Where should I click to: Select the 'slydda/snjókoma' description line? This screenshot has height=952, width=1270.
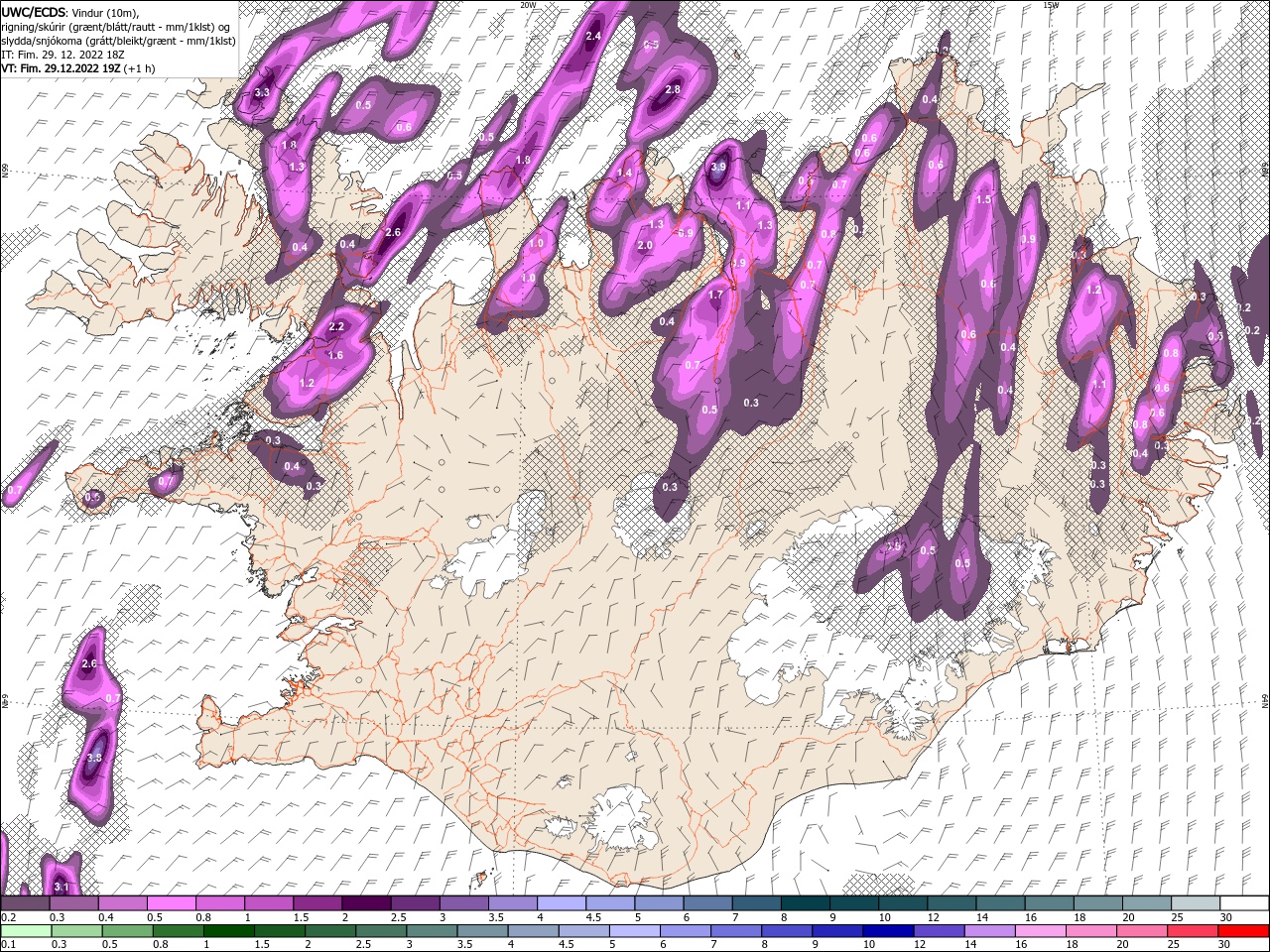pyautogui.click(x=118, y=41)
